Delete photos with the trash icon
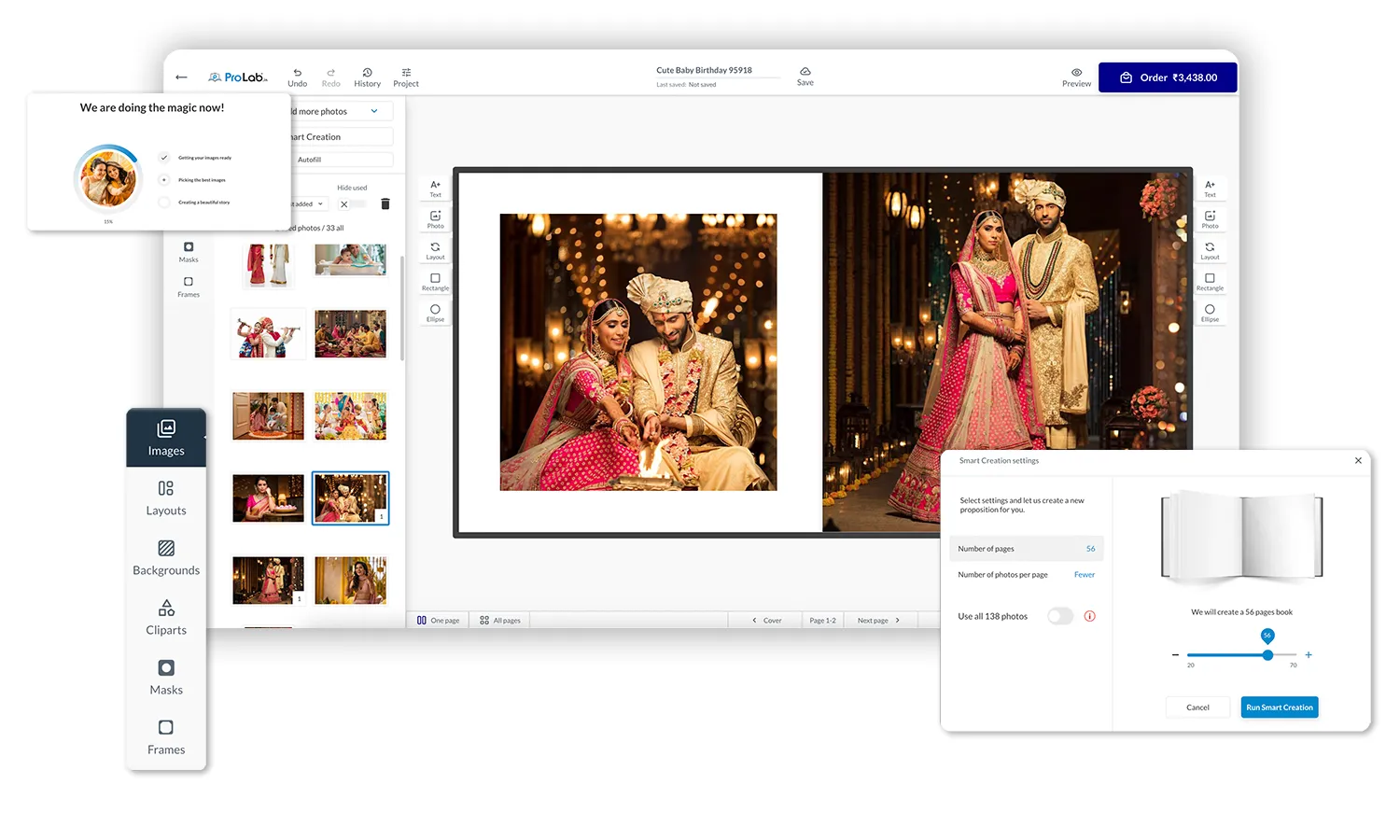 [x=385, y=204]
